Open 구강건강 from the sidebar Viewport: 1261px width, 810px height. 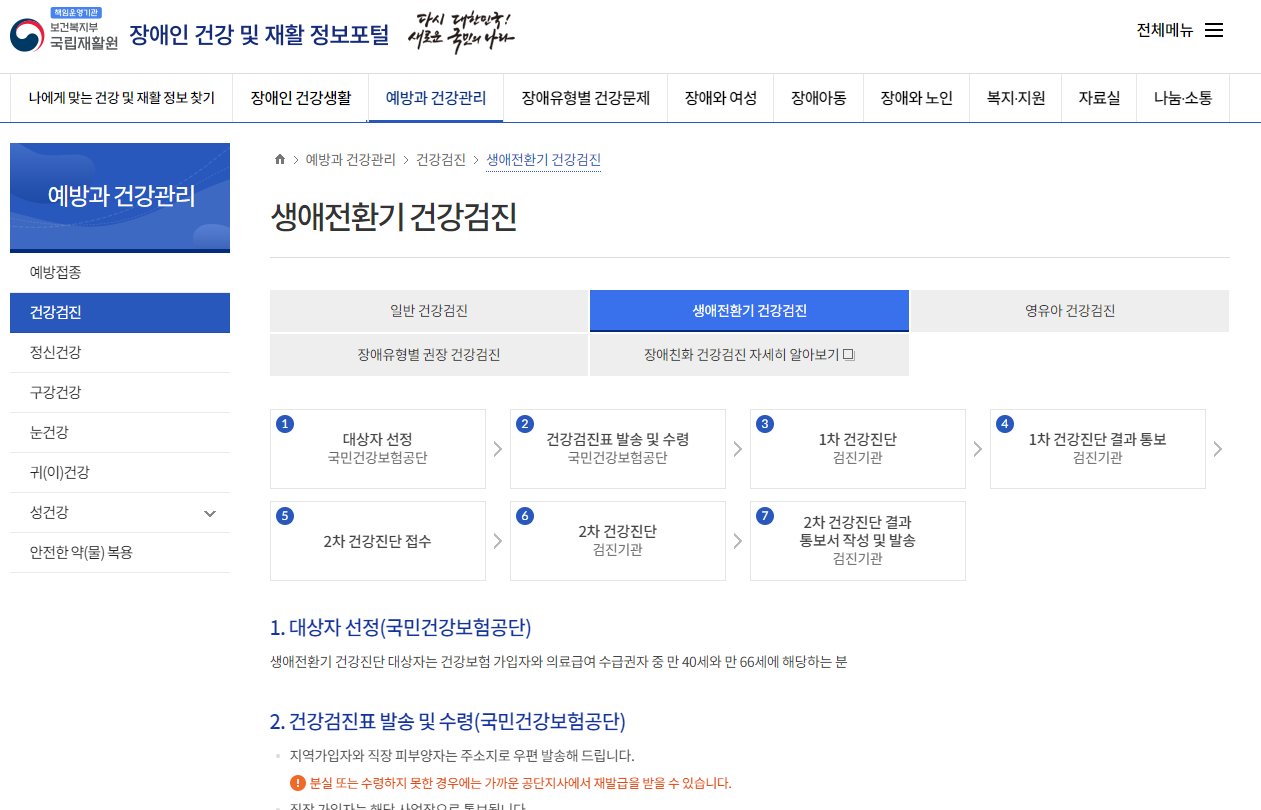(120, 392)
